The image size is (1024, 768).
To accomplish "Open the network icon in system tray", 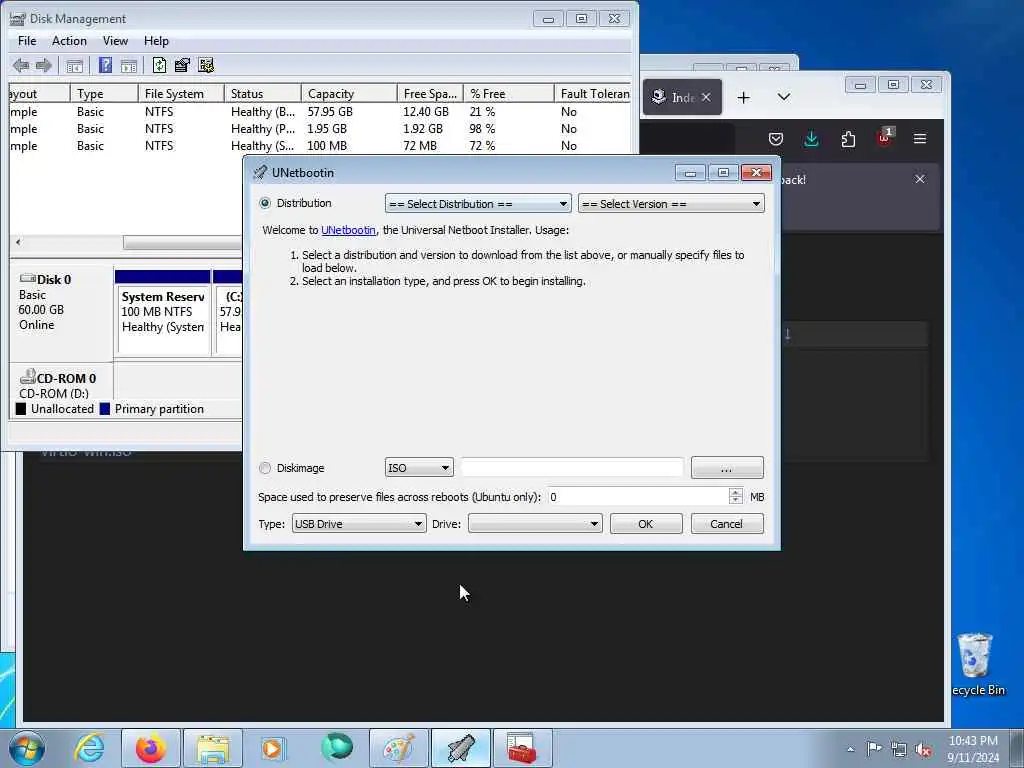I will (x=899, y=750).
